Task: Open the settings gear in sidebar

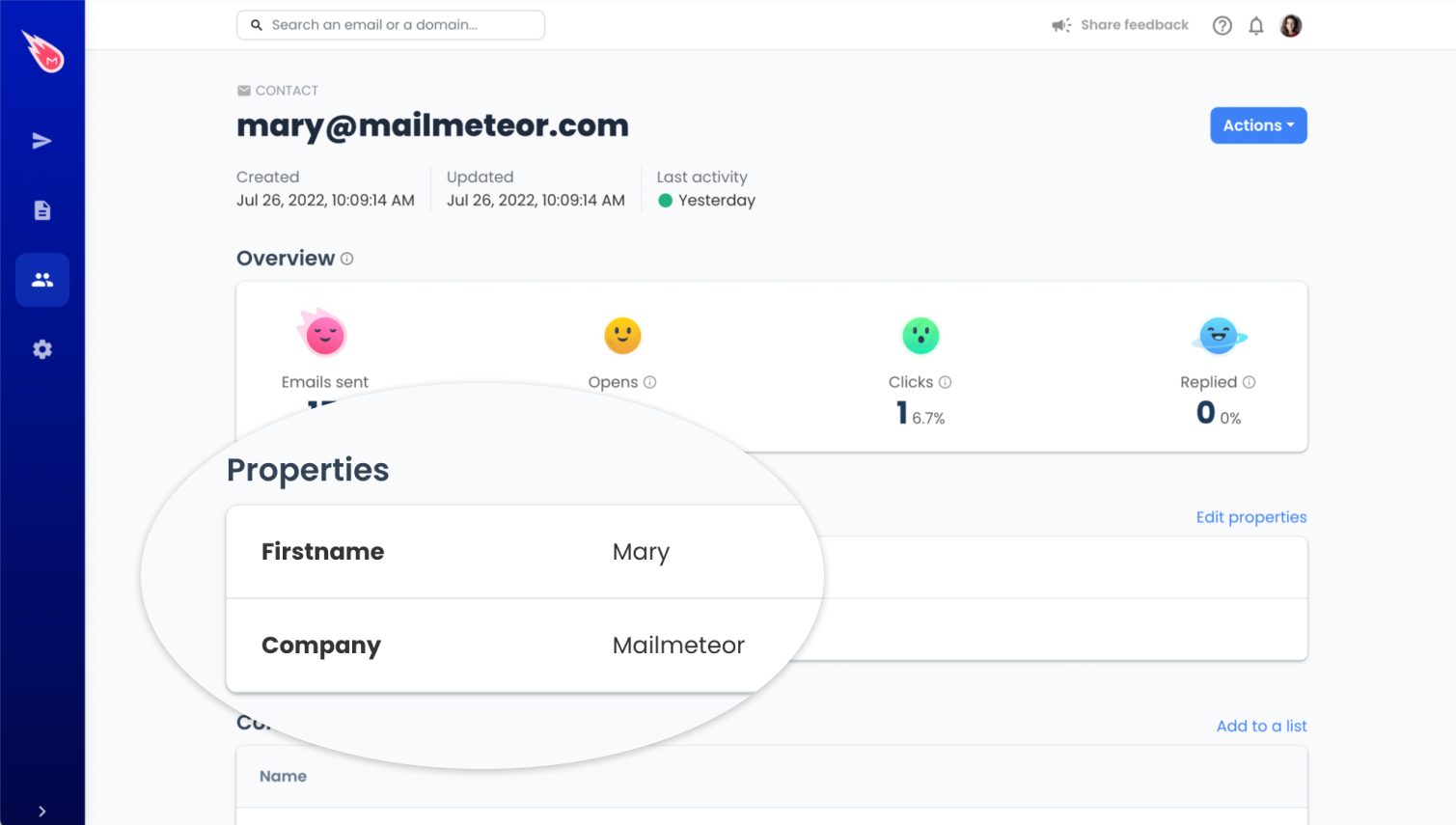Action: (42, 349)
